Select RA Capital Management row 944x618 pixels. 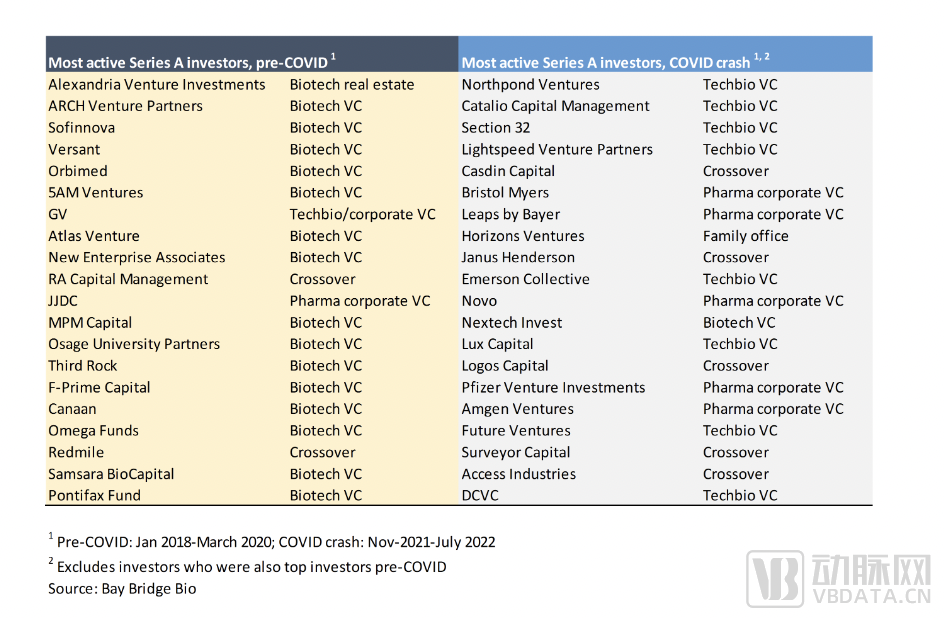(128, 279)
